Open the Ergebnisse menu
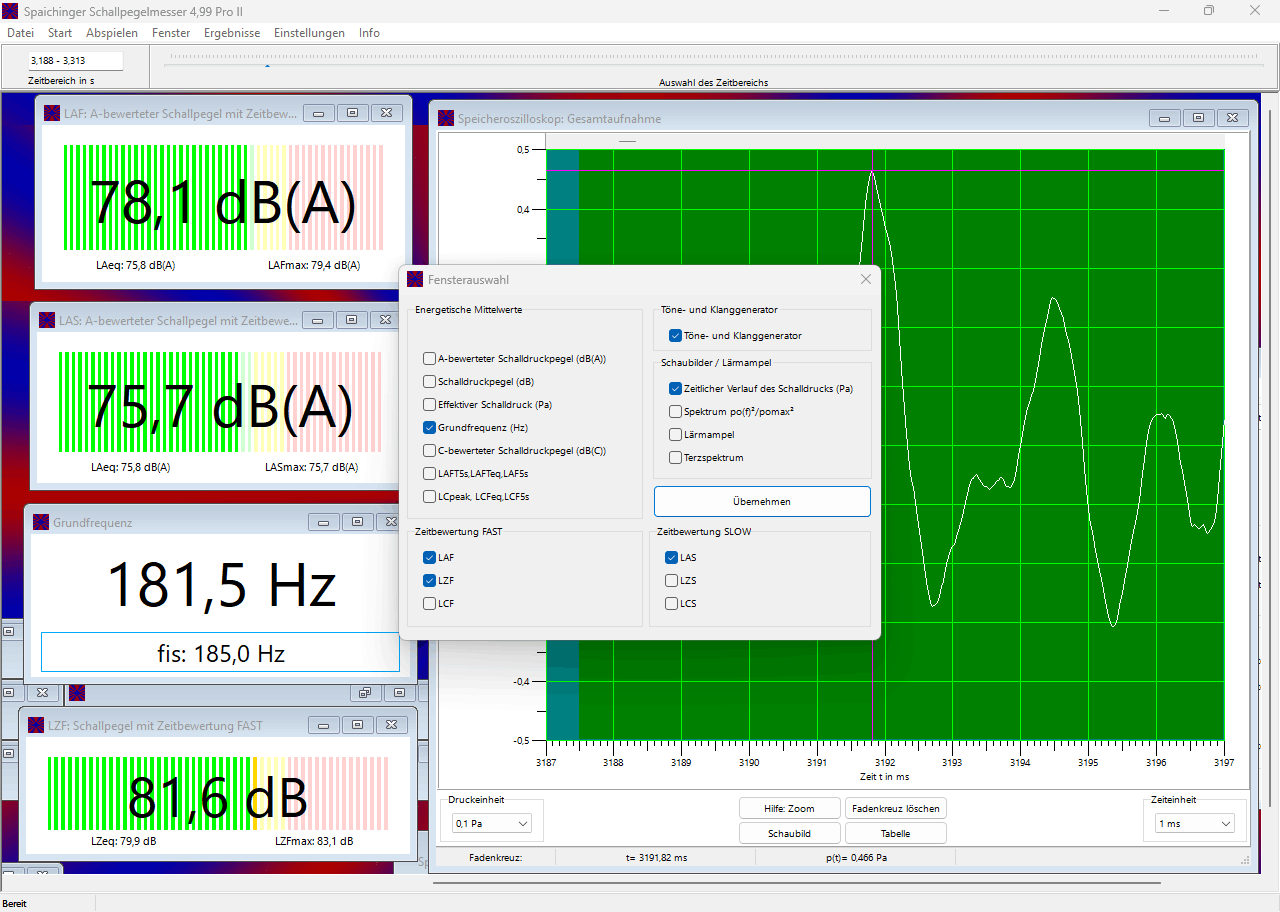The image size is (1280, 912). click(231, 33)
